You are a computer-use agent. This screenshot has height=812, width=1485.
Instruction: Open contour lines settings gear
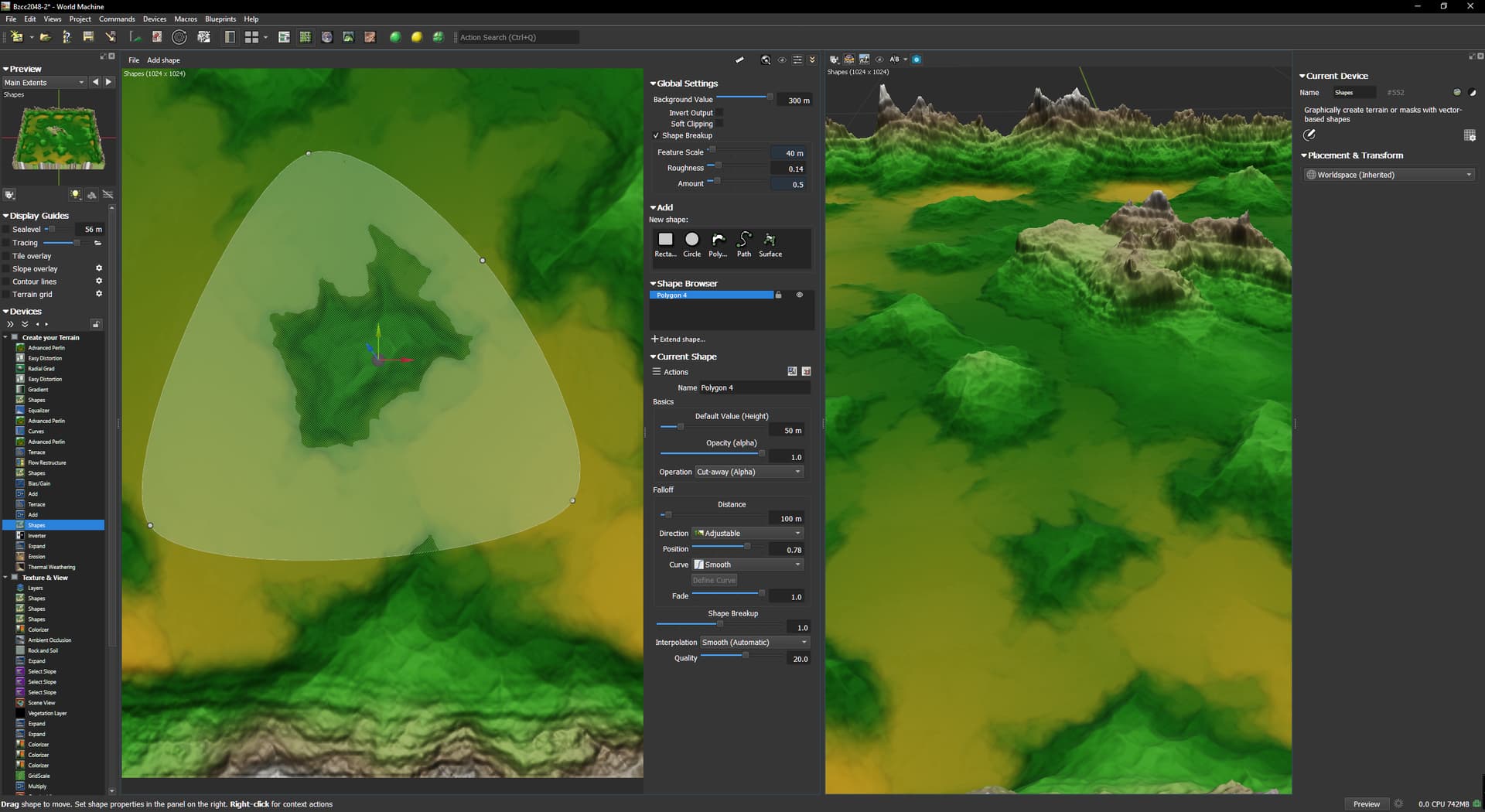coord(99,281)
